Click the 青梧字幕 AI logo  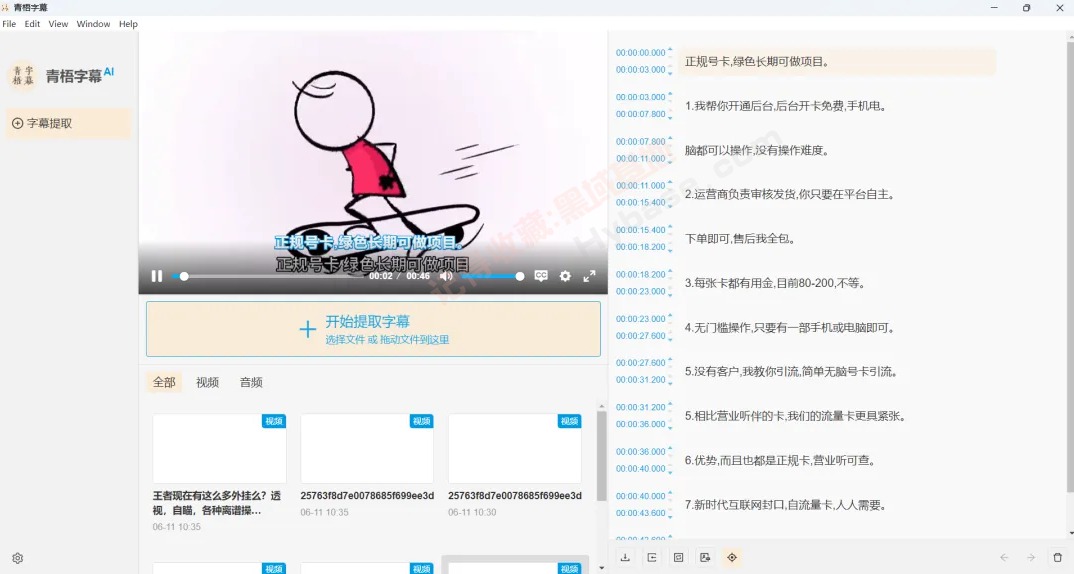(60, 75)
